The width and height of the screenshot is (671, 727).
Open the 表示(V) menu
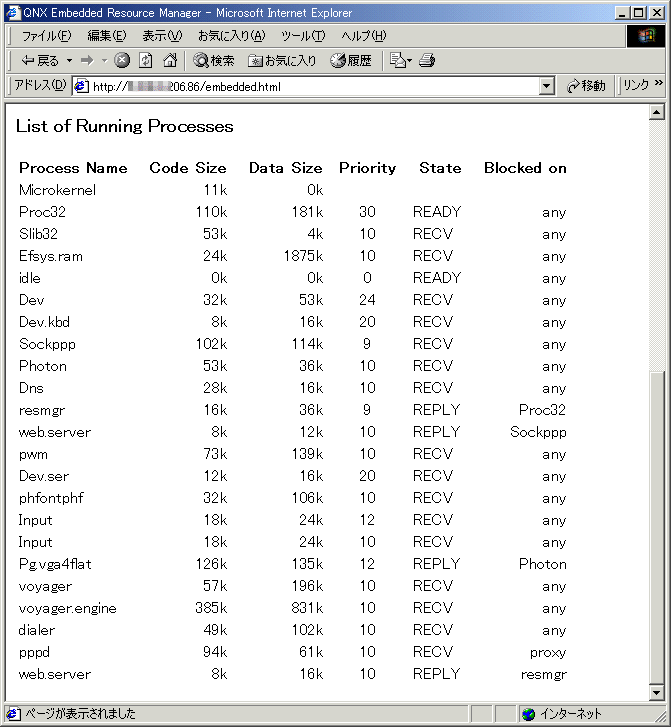click(162, 36)
